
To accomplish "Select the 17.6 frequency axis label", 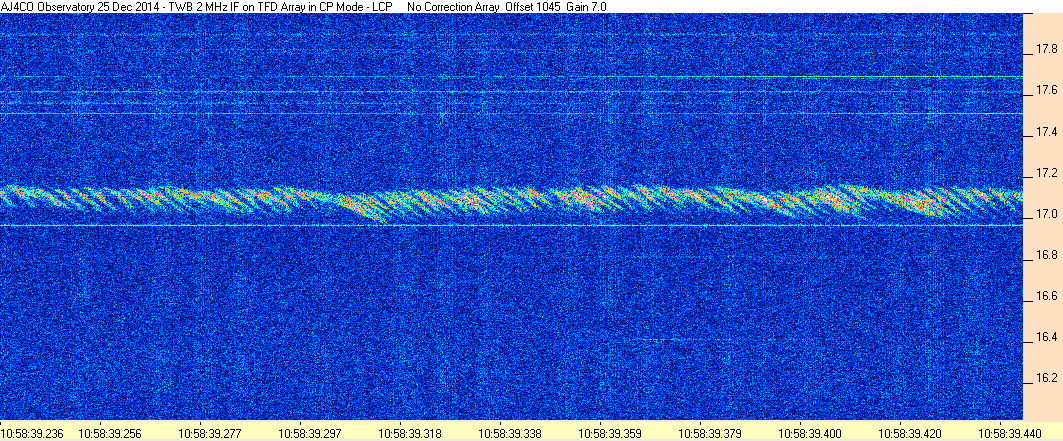I will point(1046,90).
